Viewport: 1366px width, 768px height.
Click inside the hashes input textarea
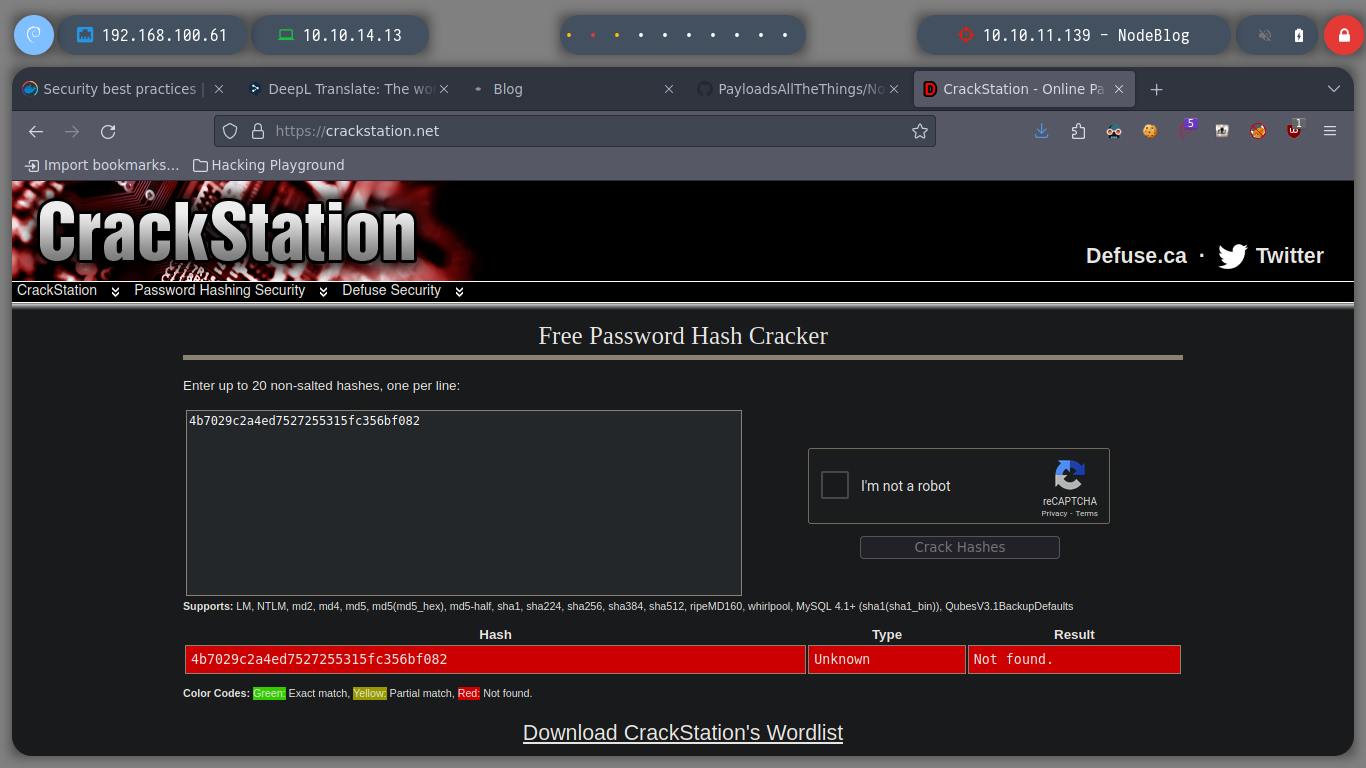(x=464, y=503)
